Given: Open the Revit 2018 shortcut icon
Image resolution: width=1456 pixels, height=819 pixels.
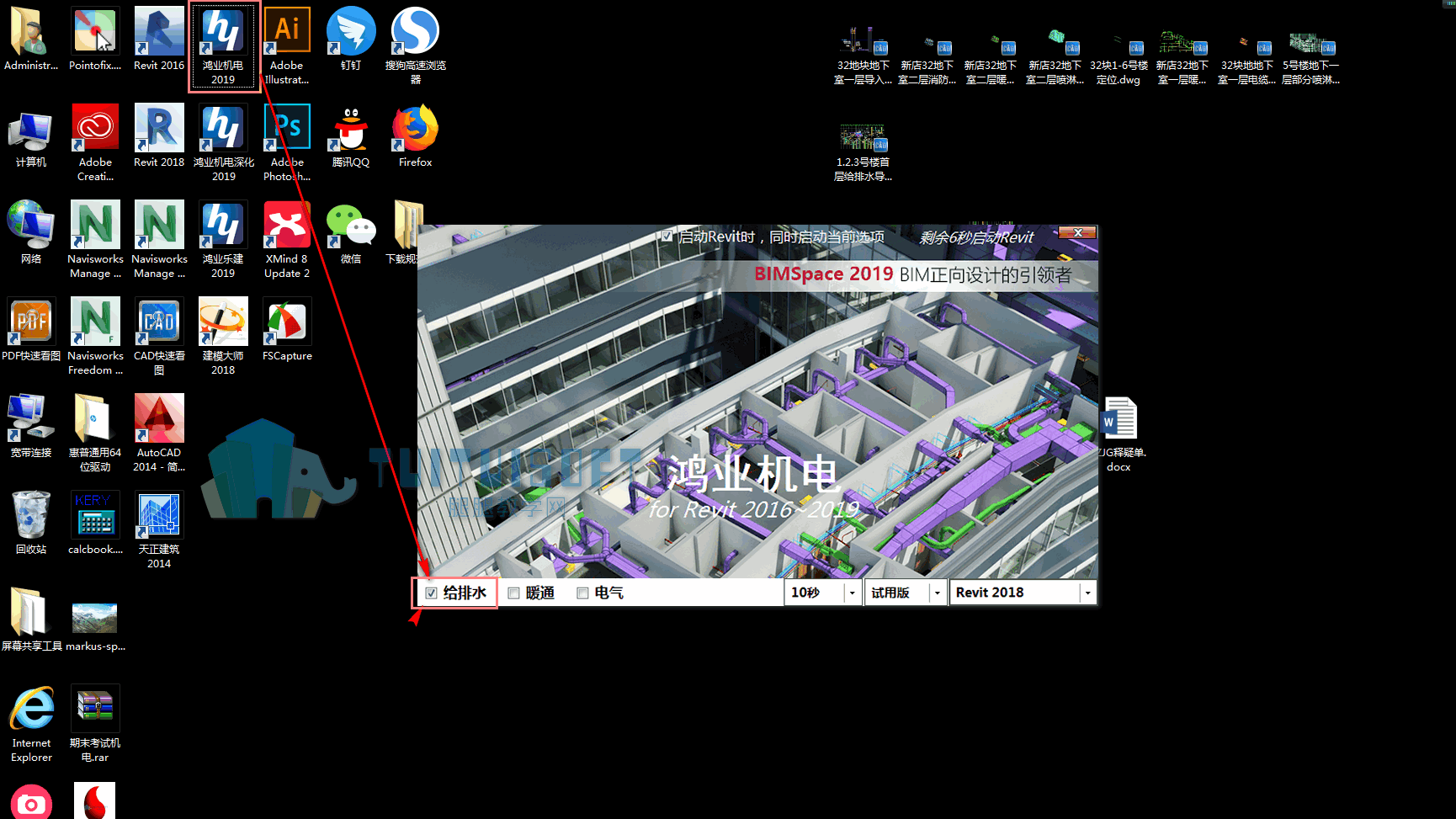Looking at the screenshot, I should (159, 135).
